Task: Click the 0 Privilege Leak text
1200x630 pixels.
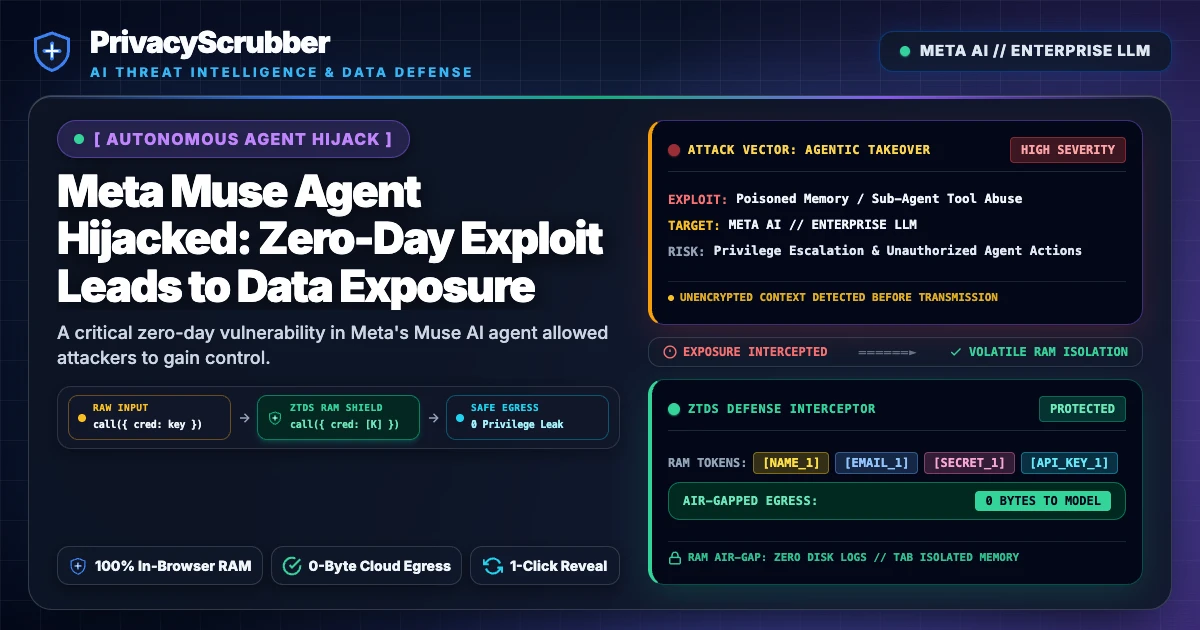Action: pos(517,425)
